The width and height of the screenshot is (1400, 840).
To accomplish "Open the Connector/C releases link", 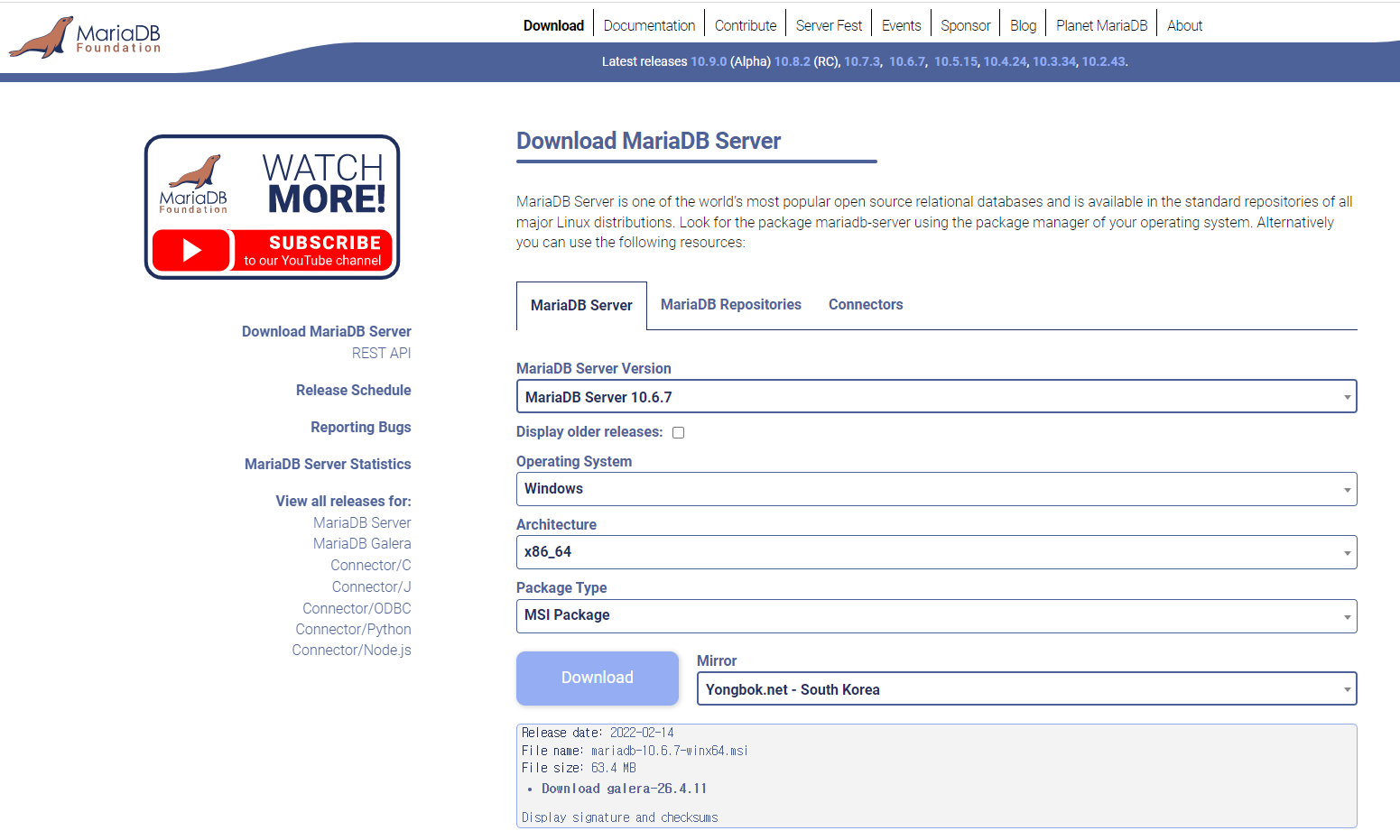I will click(370, 565).
